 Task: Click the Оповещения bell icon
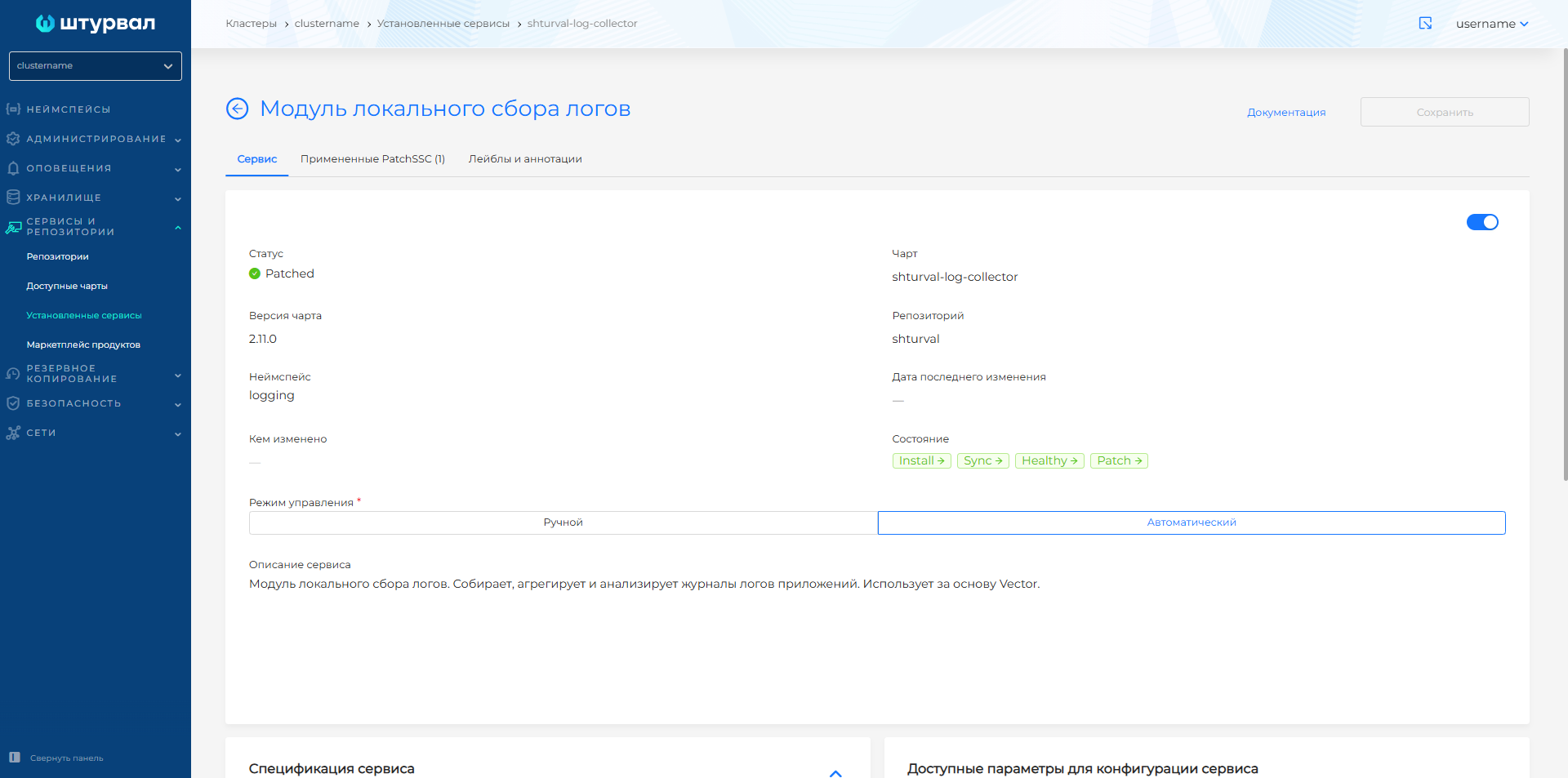coord(13,168)
